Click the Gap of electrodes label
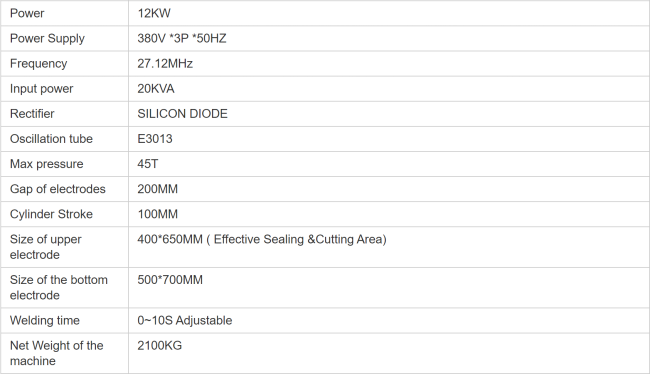The width and height of the screenshot is (650, 374). (x=58, y=189)
